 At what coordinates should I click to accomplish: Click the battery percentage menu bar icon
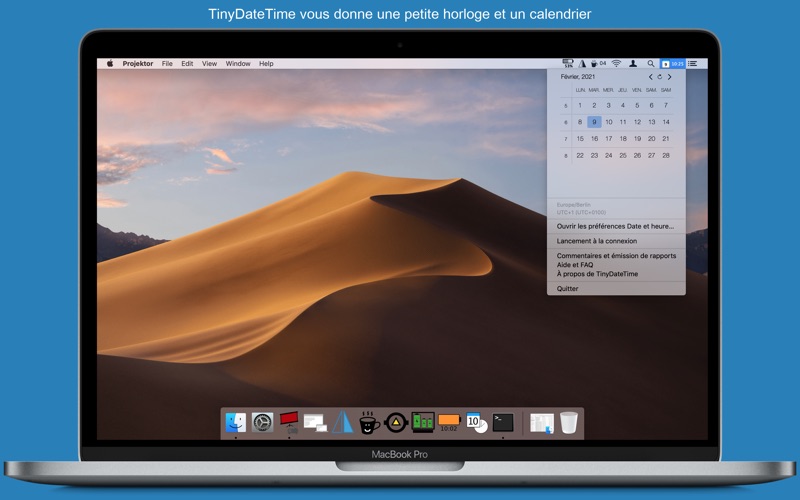tap(568, 63)
